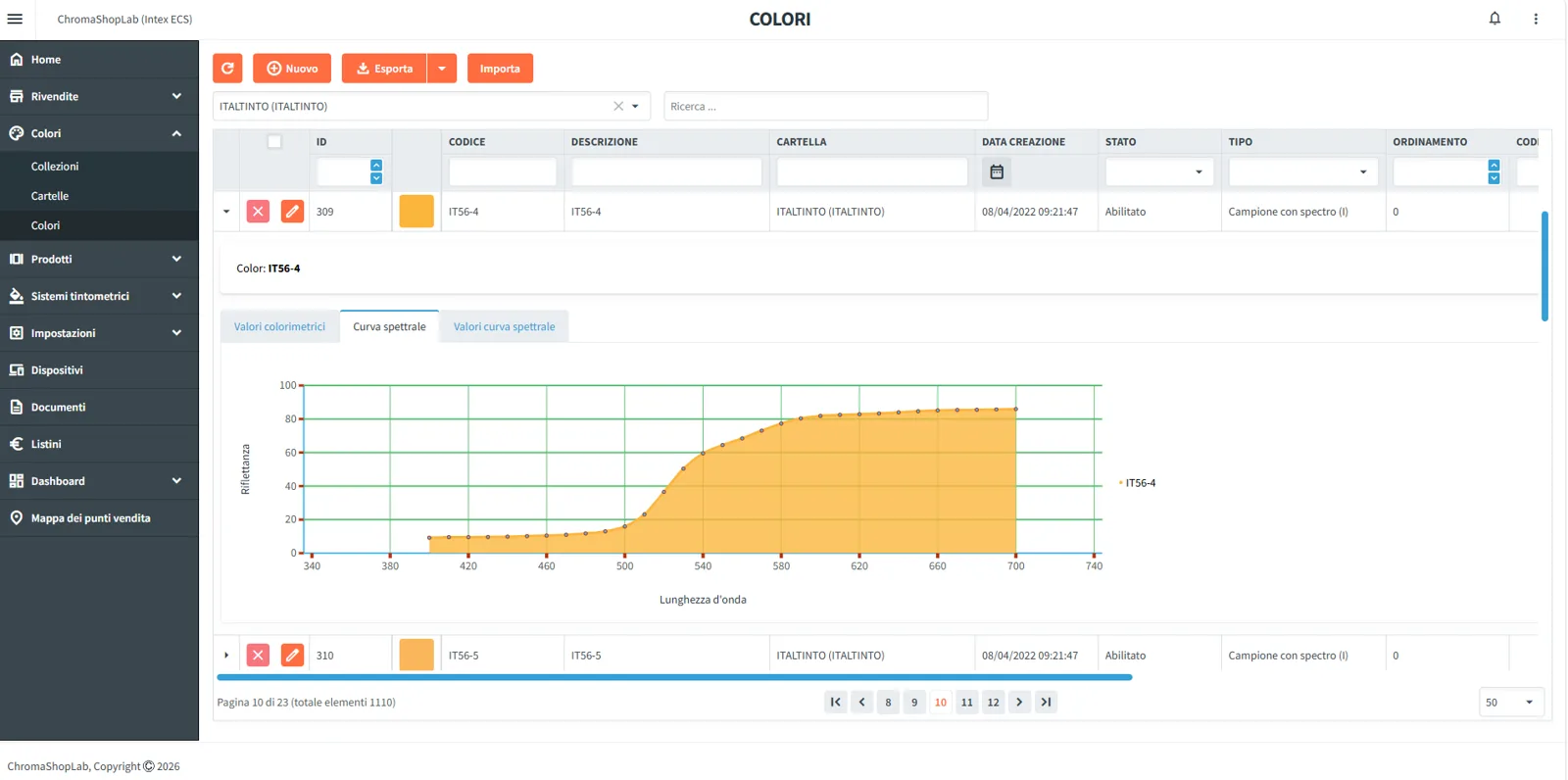This screenshot has width=1568, height=780.
Task: Click the CODICE filter input
Action: click(x=503, y=172)
